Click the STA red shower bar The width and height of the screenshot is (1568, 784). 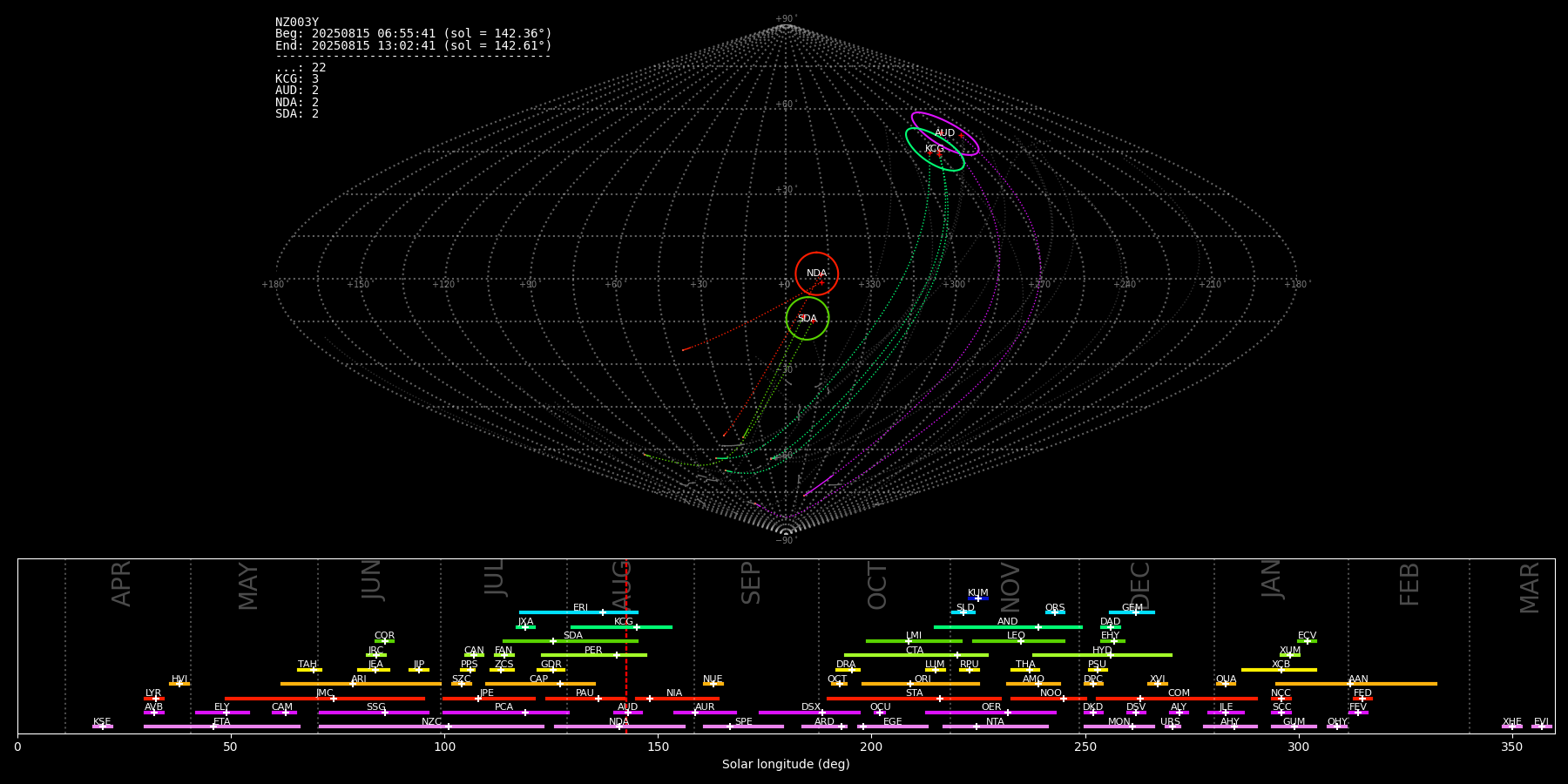coord(914,698)
